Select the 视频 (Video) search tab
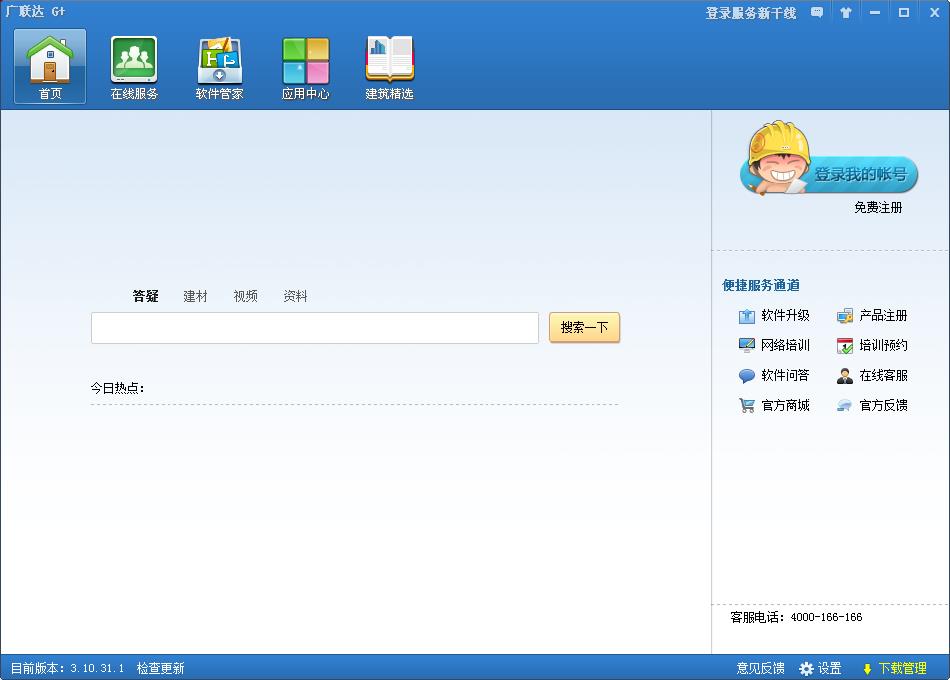Image resolution: width=950 pixels, height=680 pixels. [x=245, y=296]
